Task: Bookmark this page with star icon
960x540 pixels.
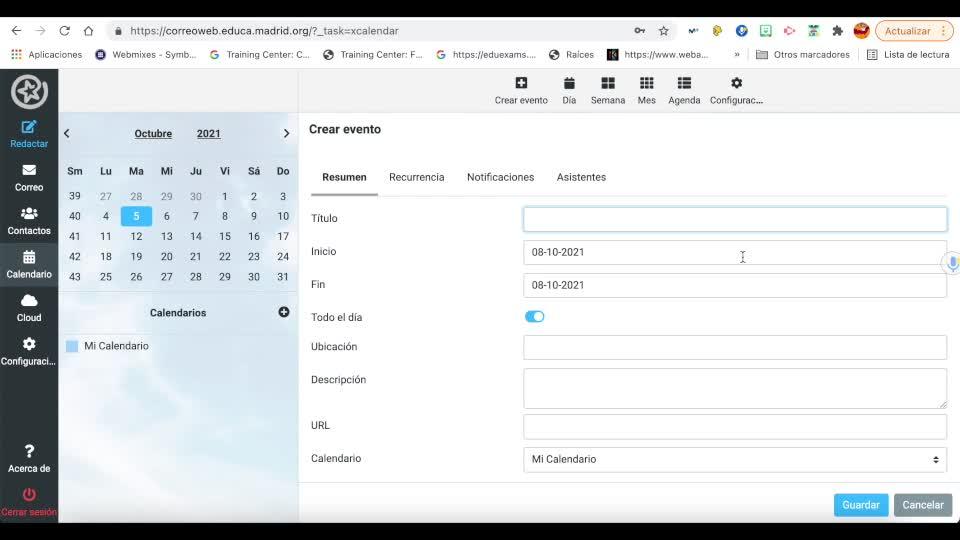Action: click(x=664, y=31)
